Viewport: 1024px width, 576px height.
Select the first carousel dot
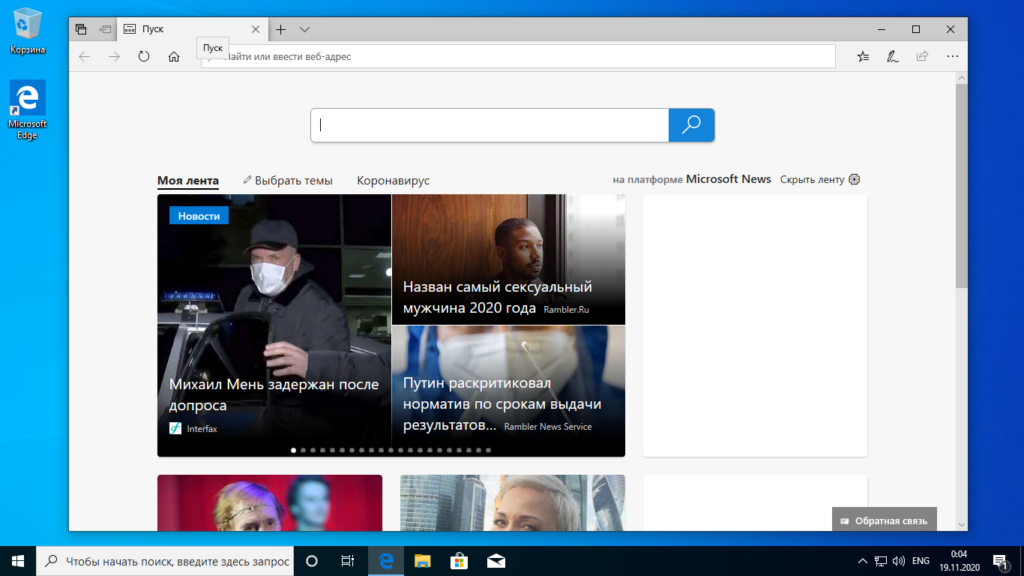[293, 450]
